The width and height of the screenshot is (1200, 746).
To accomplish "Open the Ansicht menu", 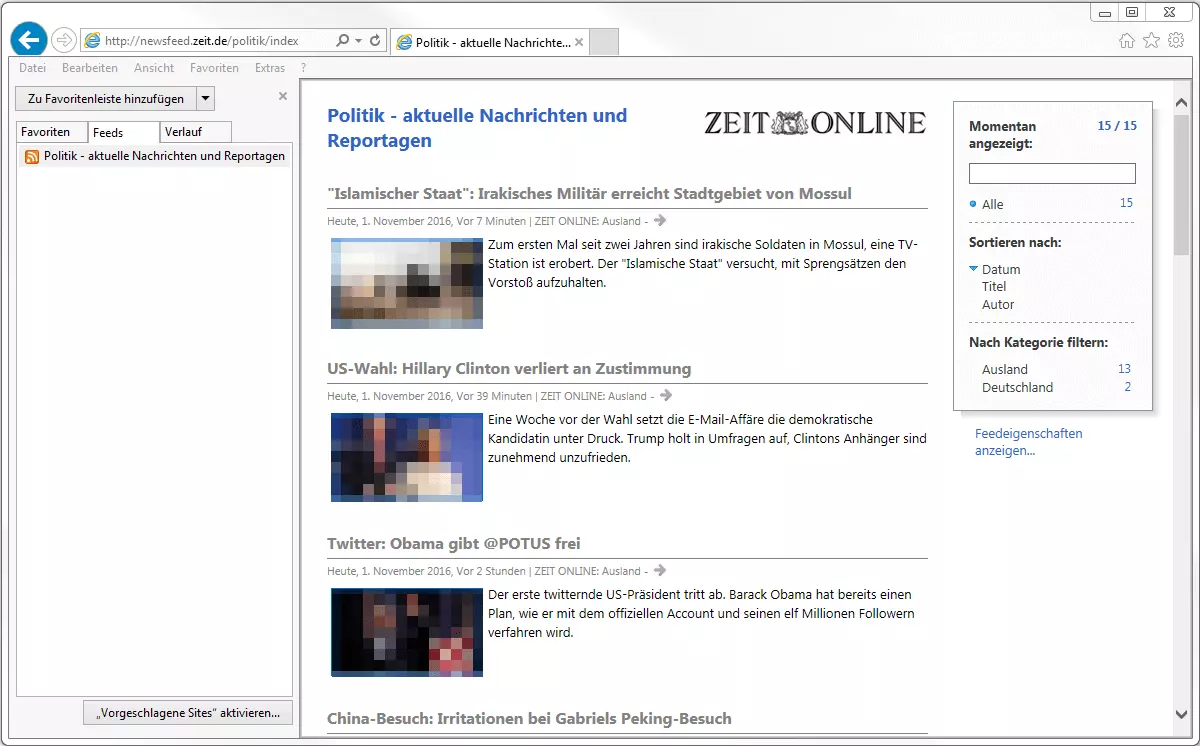I will [x=154, y=68].
